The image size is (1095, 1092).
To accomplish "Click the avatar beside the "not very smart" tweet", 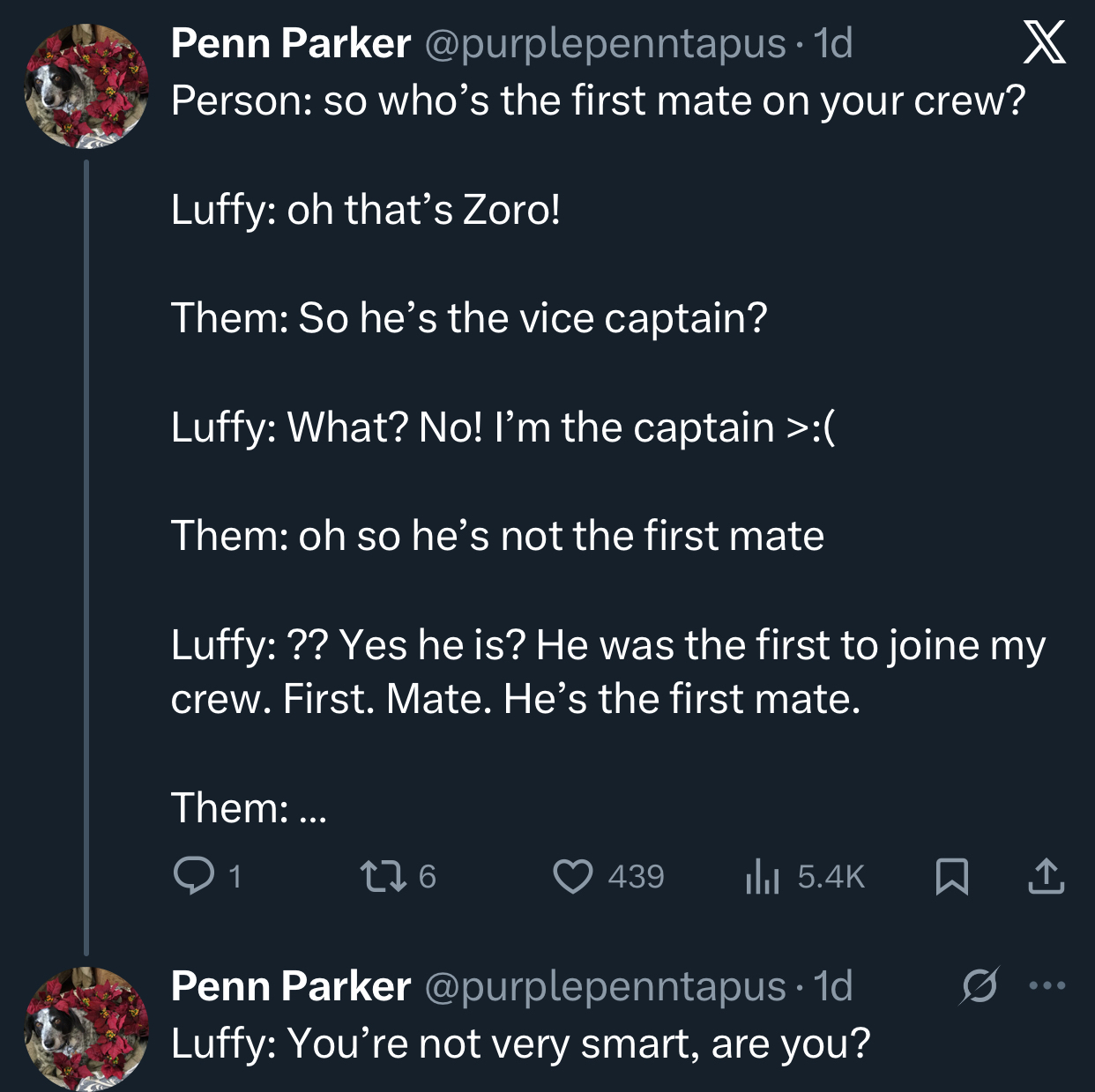I will pos(86,1028).
